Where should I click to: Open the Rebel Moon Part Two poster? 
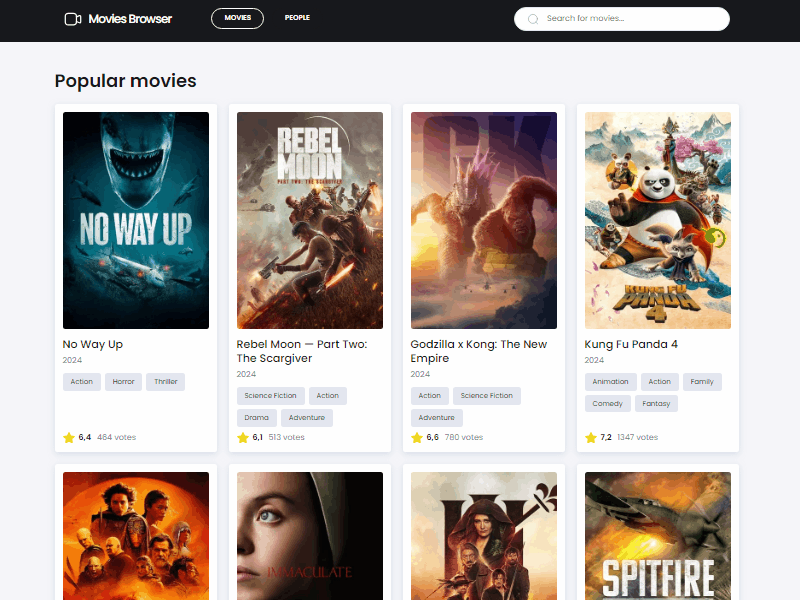pos(310,220)
